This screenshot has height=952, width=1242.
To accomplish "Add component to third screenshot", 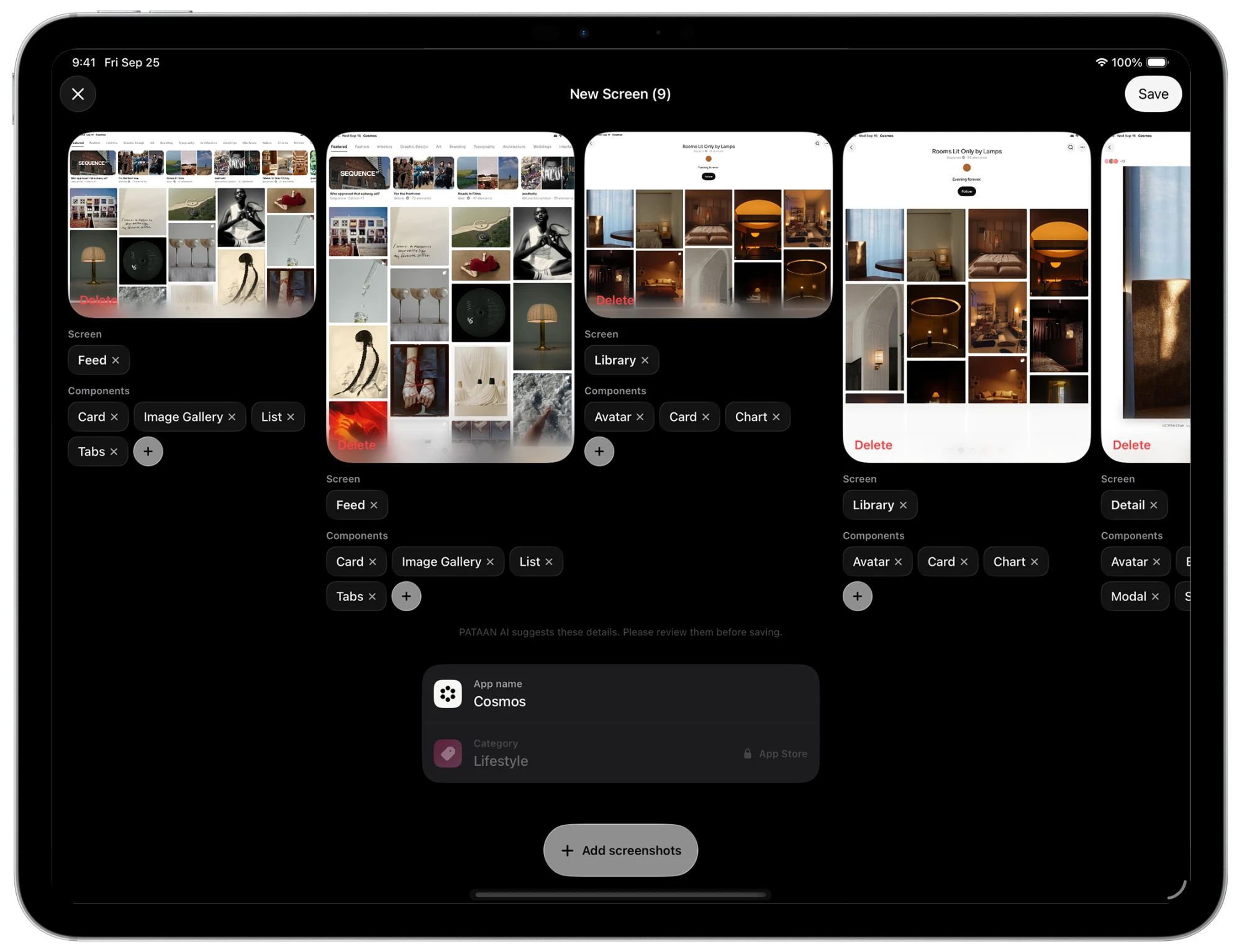I will click(x=599, y=451).
